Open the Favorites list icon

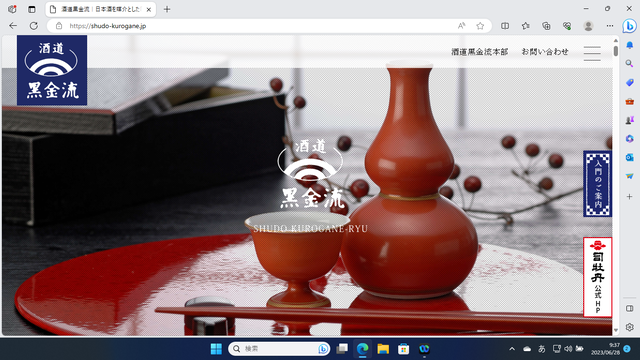click(526, 26)
